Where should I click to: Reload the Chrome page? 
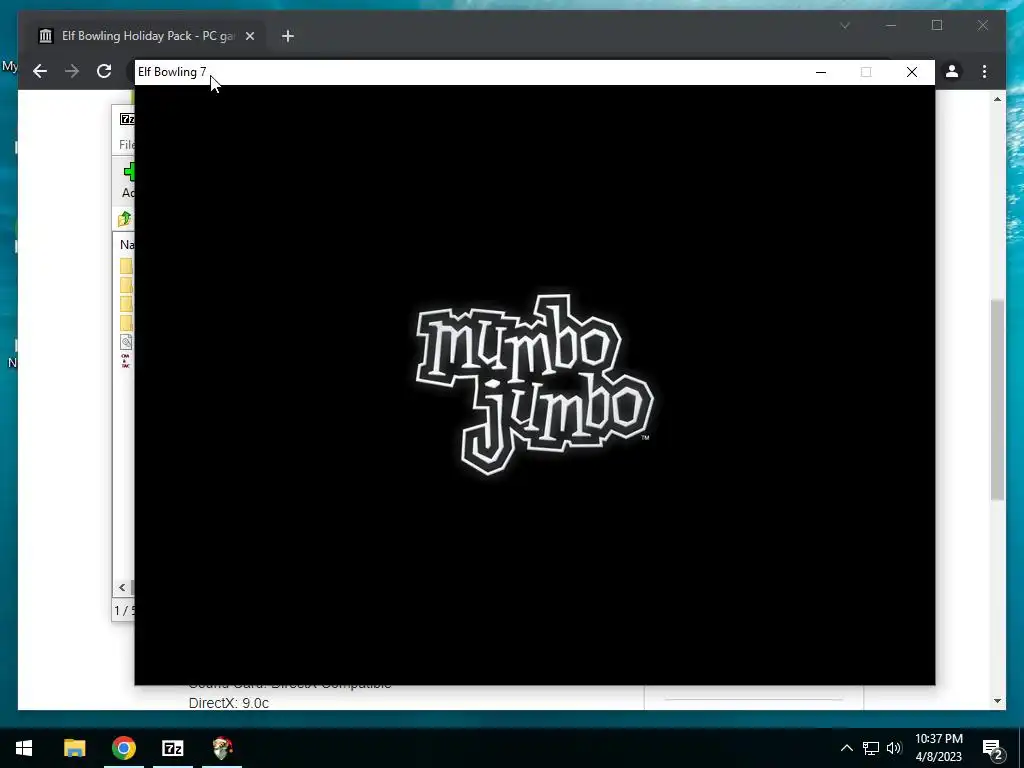[x=104, y=71]
